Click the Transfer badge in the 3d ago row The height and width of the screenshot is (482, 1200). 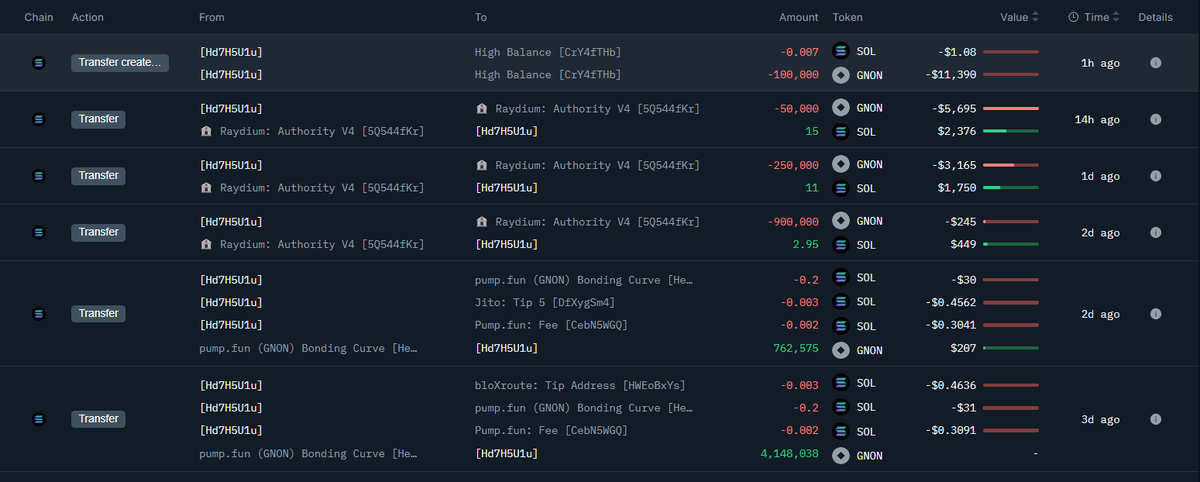pos(98,419)
